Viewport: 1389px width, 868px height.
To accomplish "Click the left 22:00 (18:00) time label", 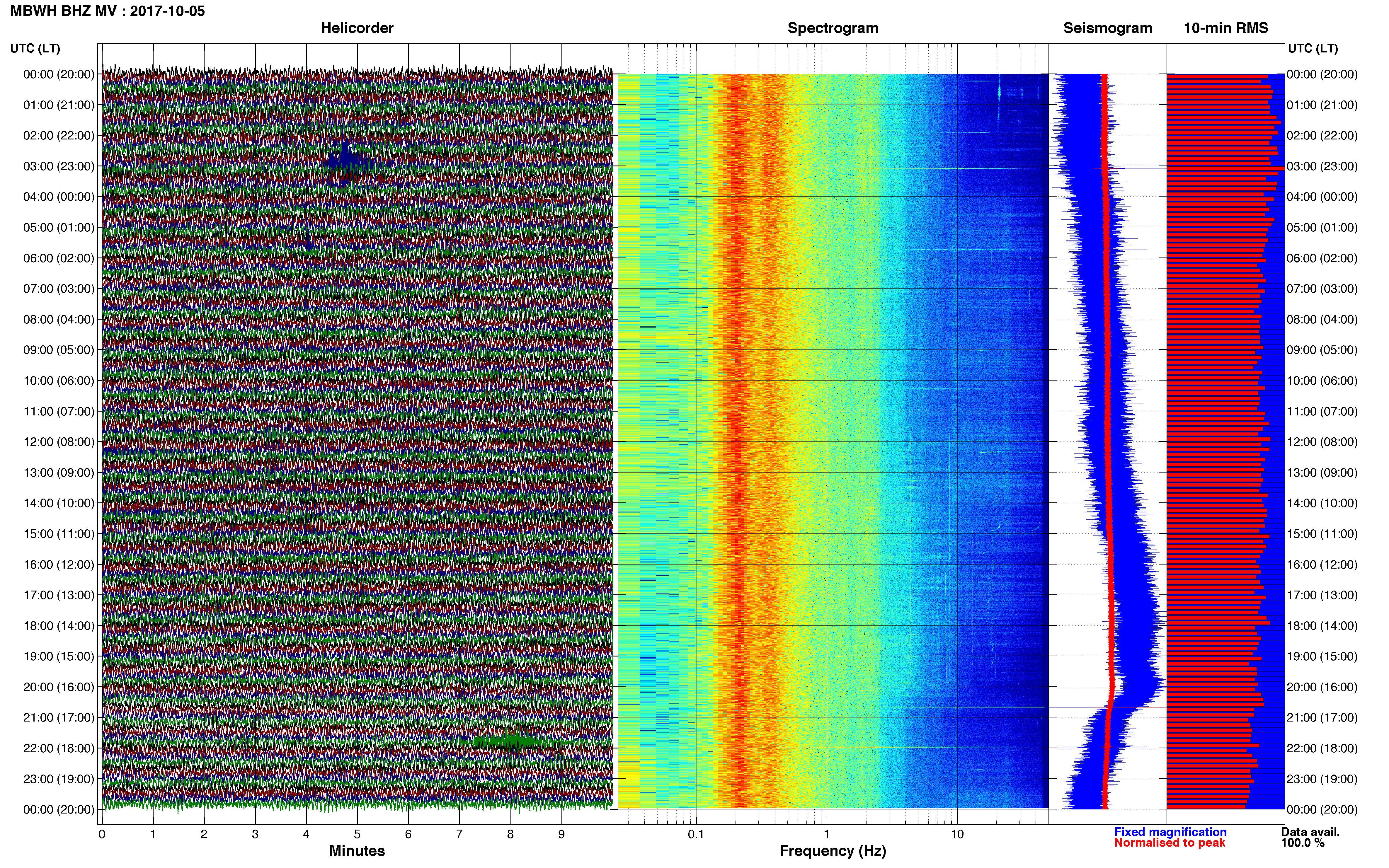I will pyautogui.click(x=59, y=748).
